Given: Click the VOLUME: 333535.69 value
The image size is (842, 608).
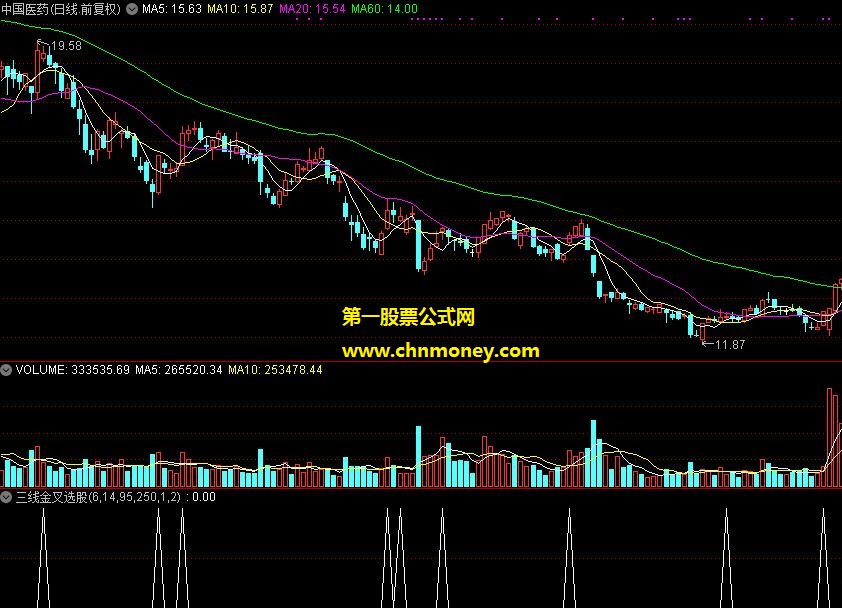Looking at the screenshot, I should pyautogui.click(x=72, y=370).
